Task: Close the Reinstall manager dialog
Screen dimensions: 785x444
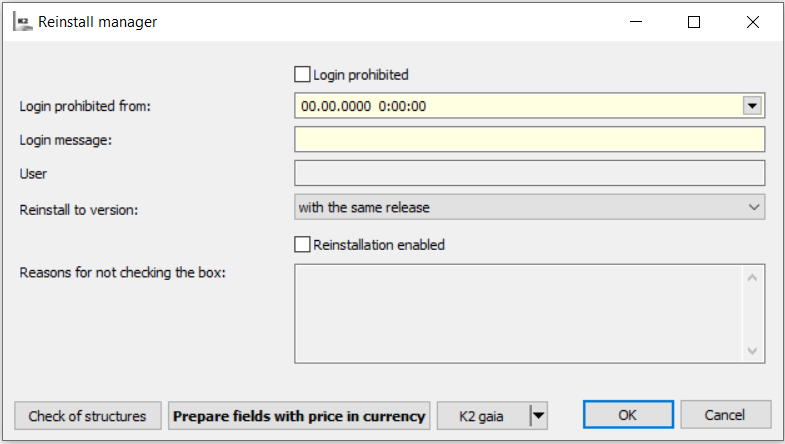Action: tap(752, 21)
